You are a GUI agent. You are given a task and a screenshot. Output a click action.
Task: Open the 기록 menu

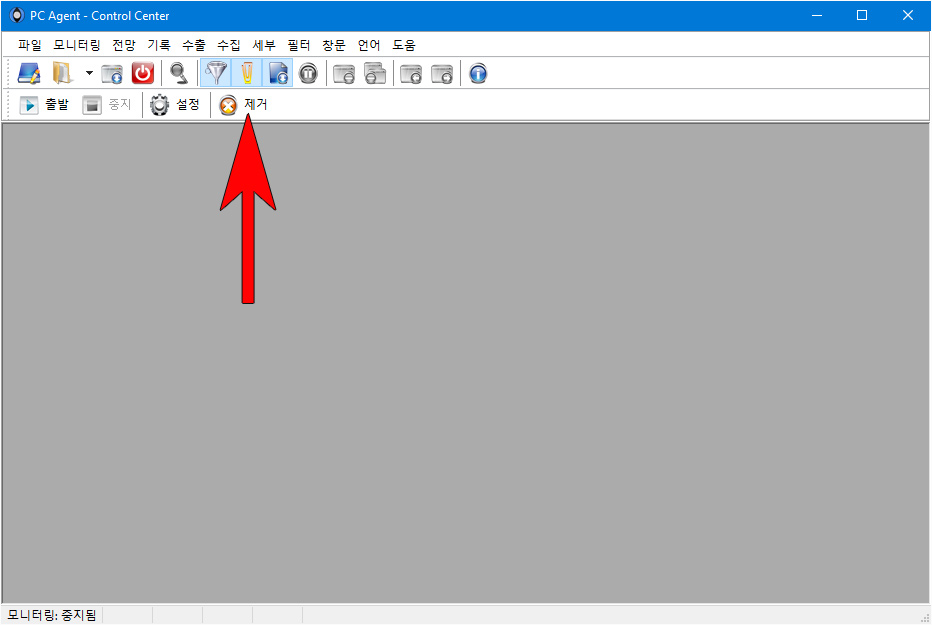(159, 45)
